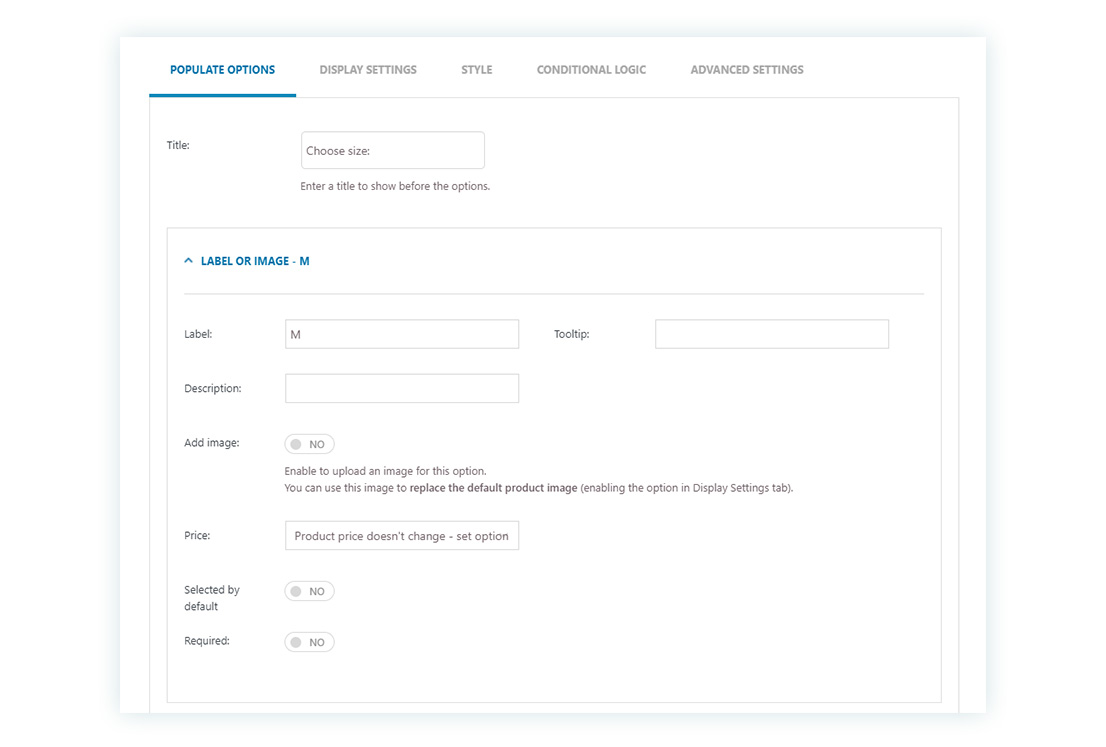Select the CONDITIONAL LOGIC tab
Screen dimensions: 1106x747
(591, 69)
